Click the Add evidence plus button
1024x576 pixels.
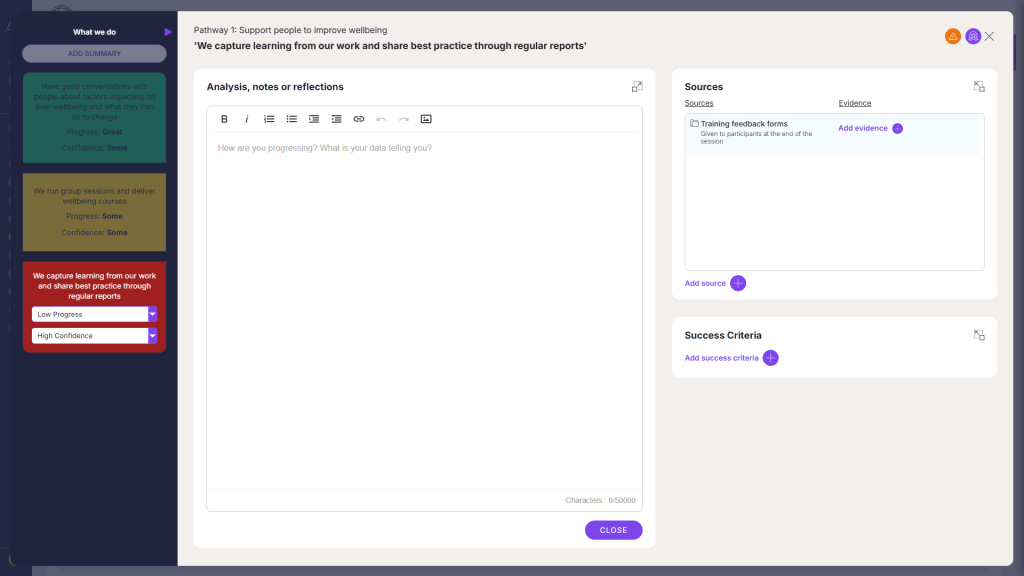pos(897,128)
